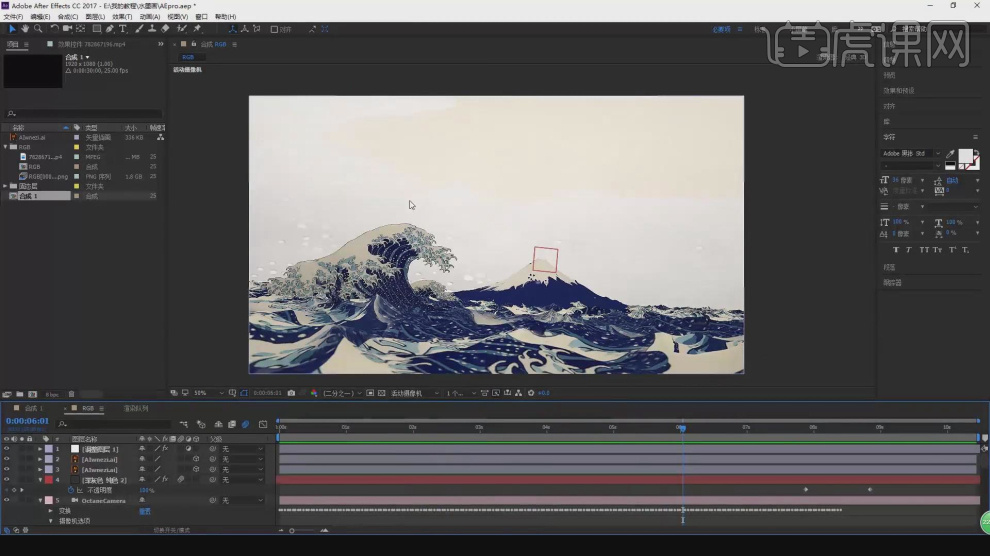This screenshot has width=990, height=556.
Task: Select the Clone Stamp tool
Action: pyautogui.click(x=152, y=29)
